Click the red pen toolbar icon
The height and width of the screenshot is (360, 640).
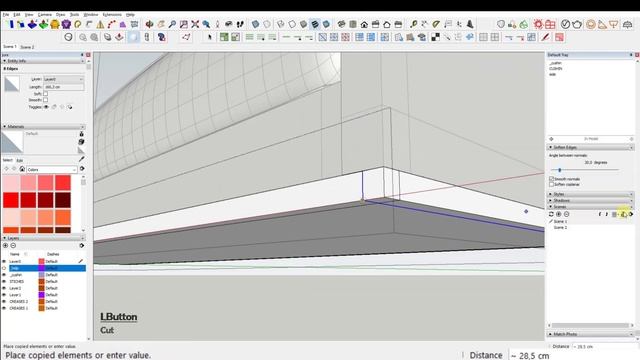coord(545,38)
